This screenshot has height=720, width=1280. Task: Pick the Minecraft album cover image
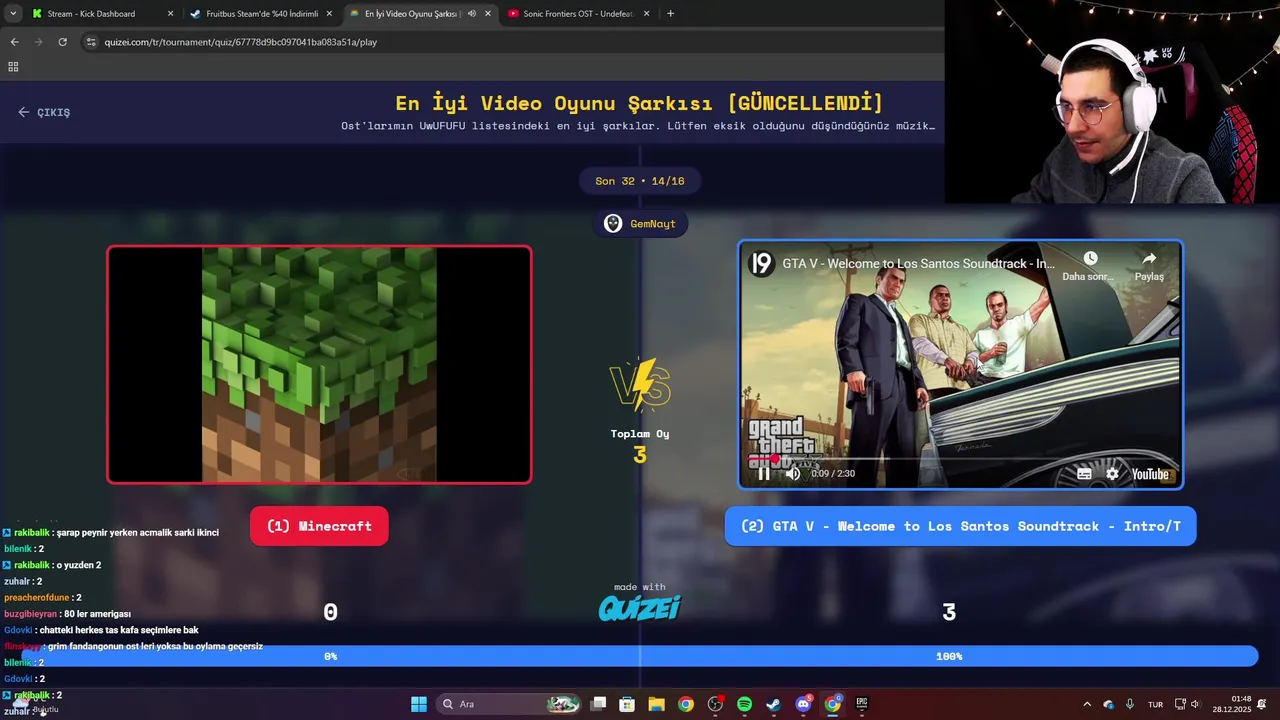click(319, 365)
